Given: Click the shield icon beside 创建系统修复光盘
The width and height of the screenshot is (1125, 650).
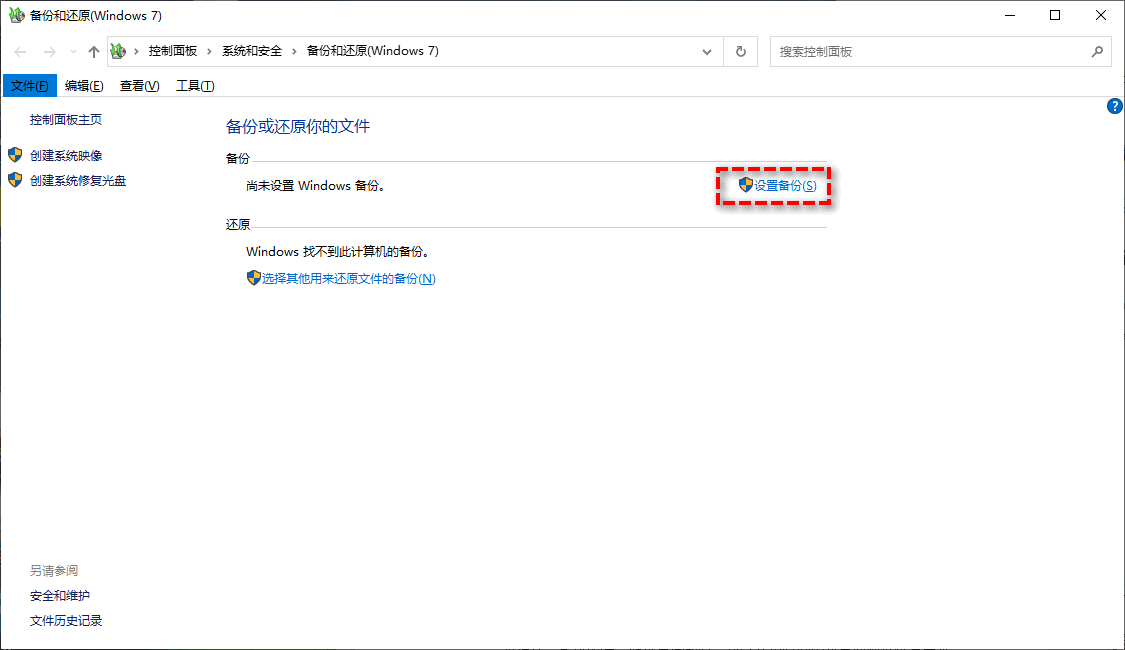Looking at the screenshot, I should coord(15,180).
